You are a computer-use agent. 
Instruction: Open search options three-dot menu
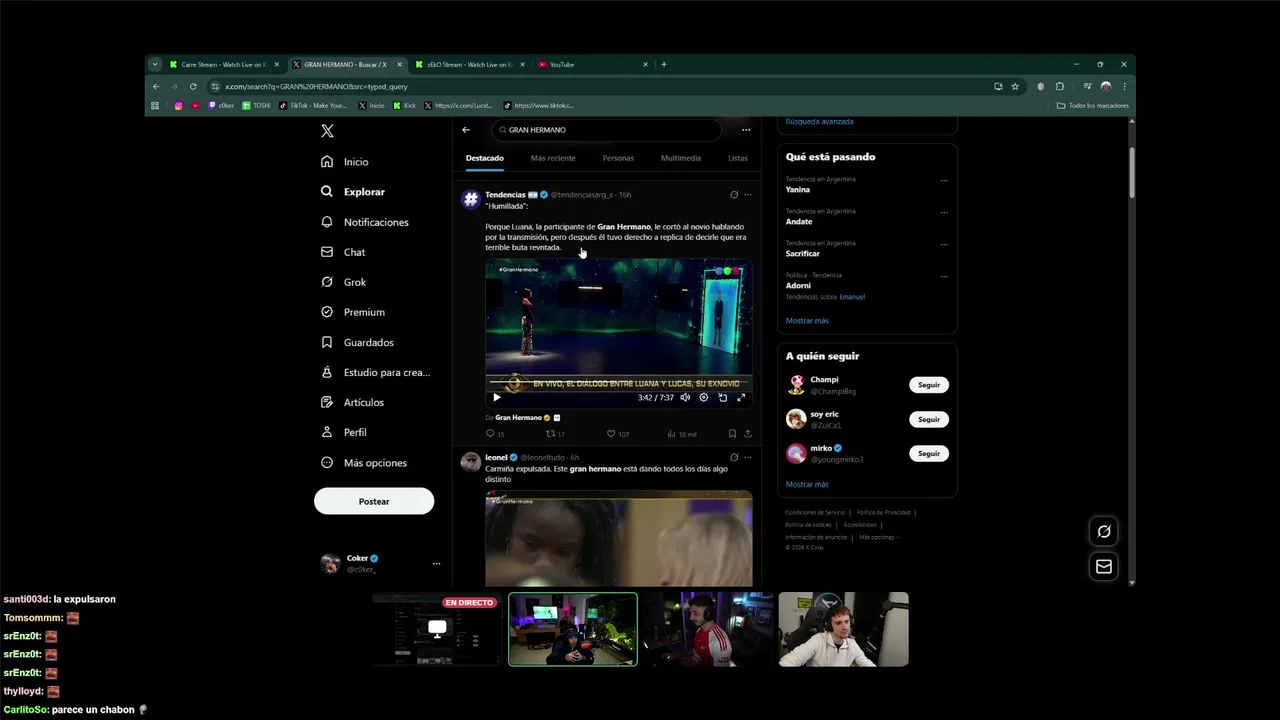(x=745, y=130)
